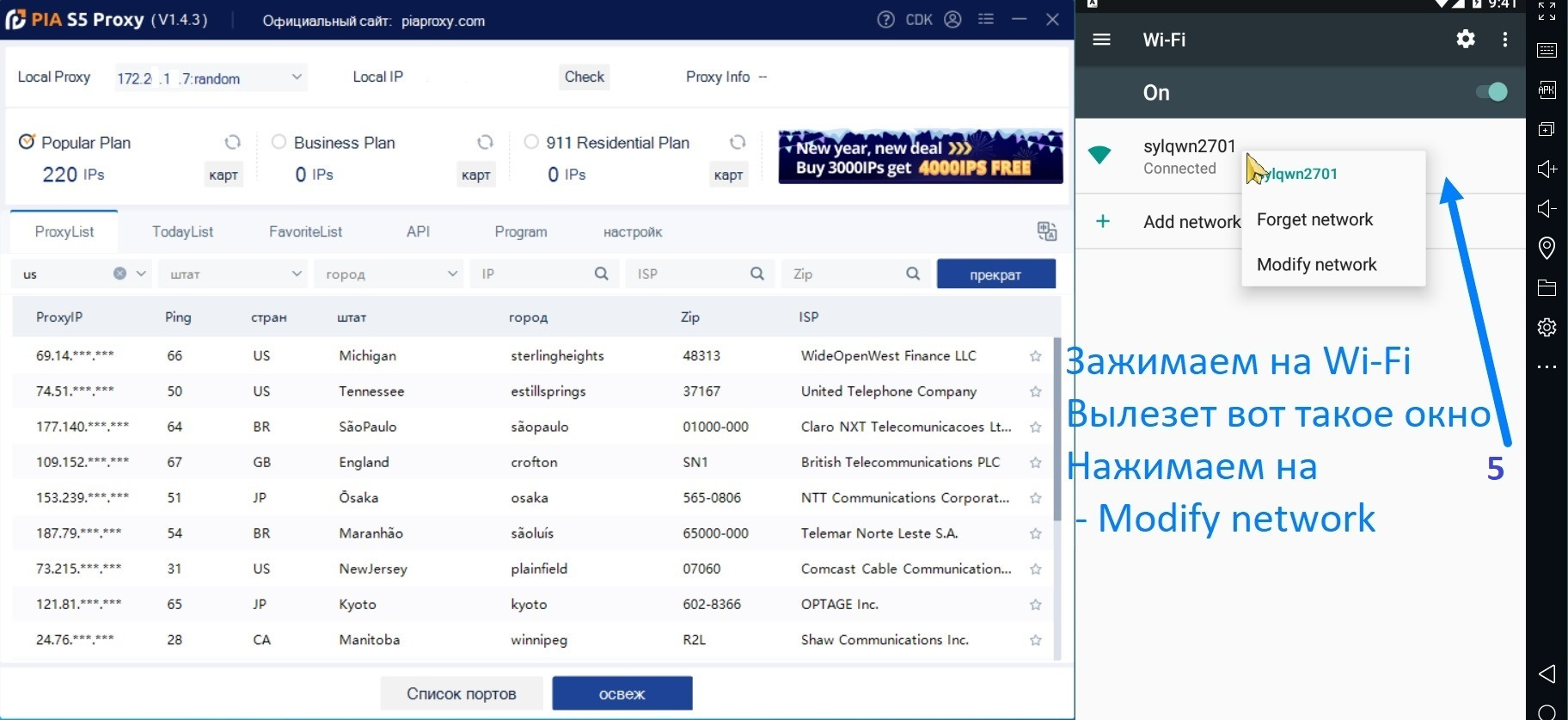
Task: Open Wi-Fi settings gear icon
Action: click(x=1466, y=39)
